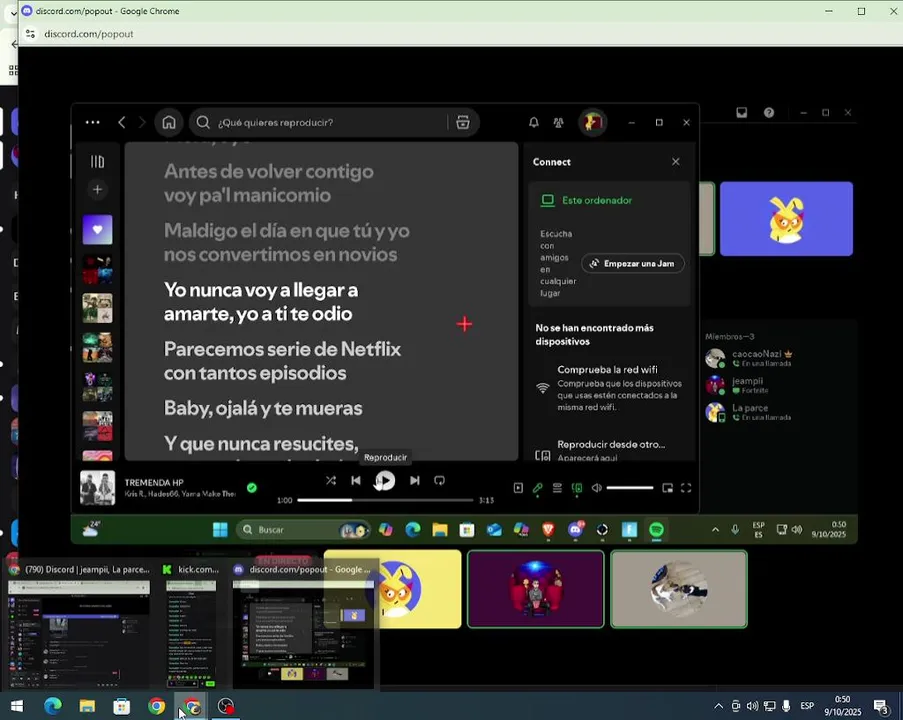Switch to kick.com window preview
903x720 pixels.
pyautogui.click(x=191, y=625)
